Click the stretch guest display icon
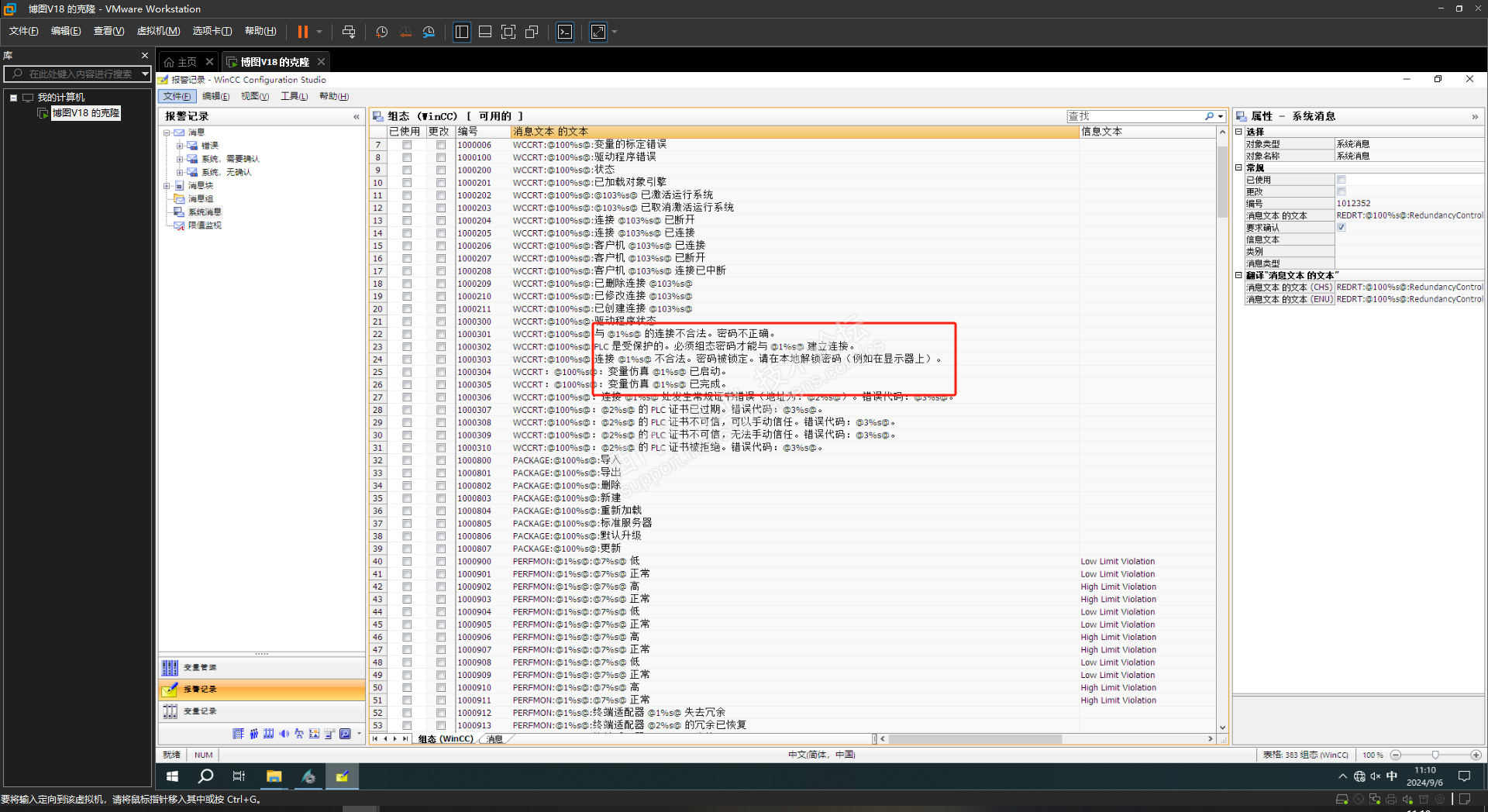The image size is (1488, 812). tap(598, 32)
